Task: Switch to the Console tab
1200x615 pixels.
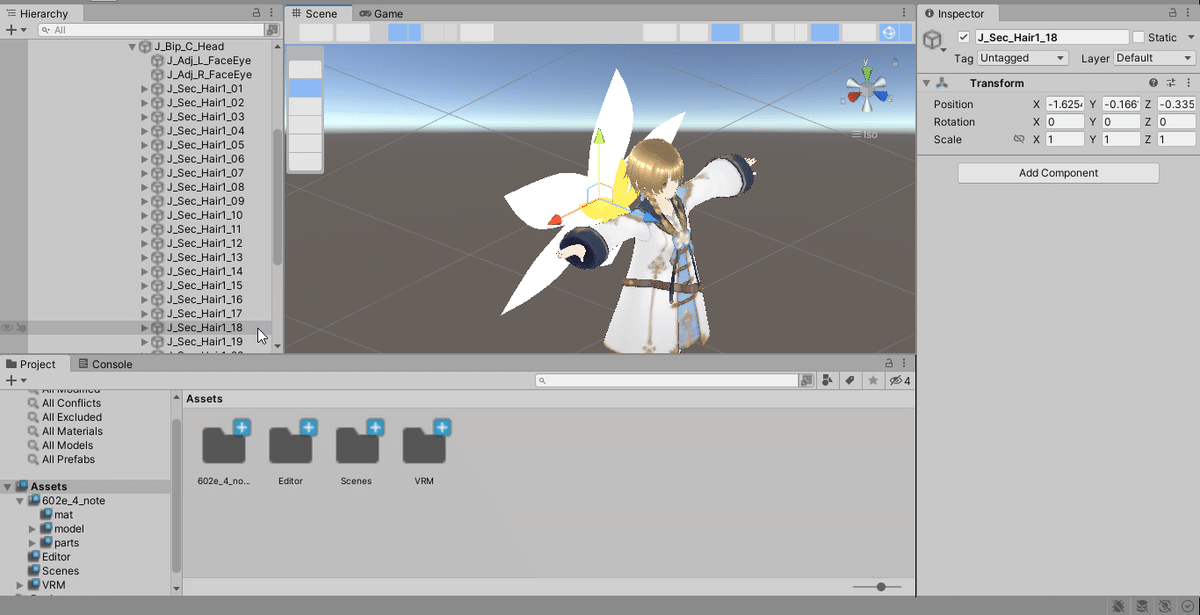Action: 106,364
